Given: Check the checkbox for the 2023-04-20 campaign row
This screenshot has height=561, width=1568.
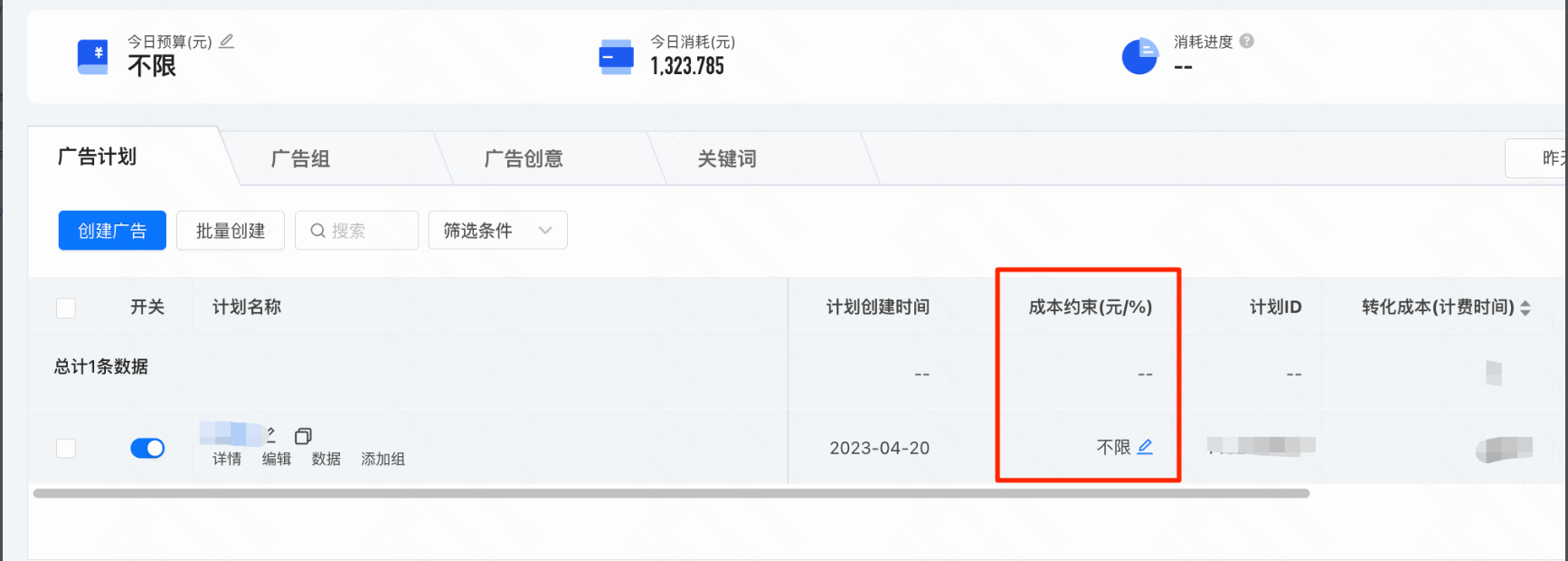Looking at the screenshot, I should pyautogui.click(x=65, y=448).
